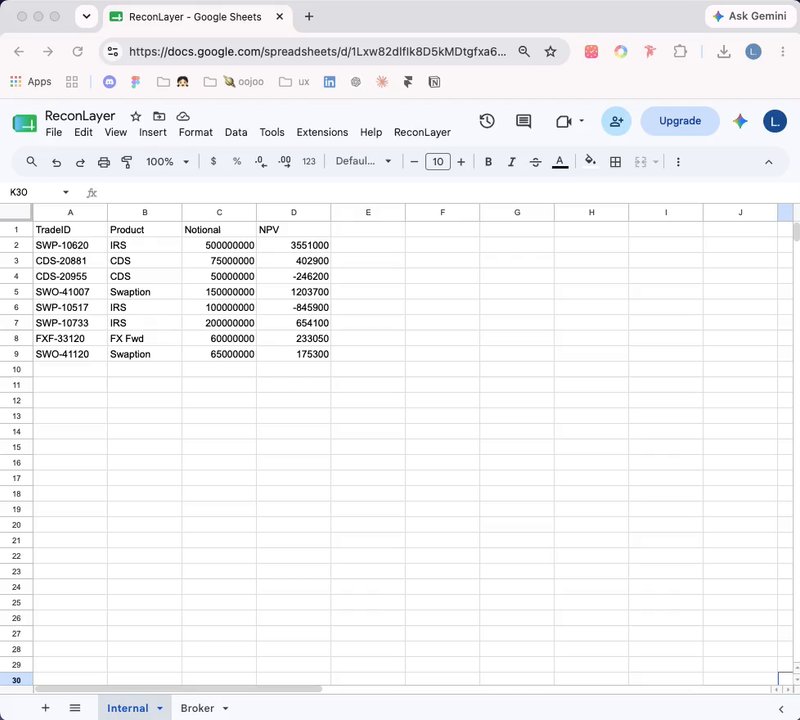Open the comments panel icon
This screenshot has width=800, height=720.
coord(523,121)
